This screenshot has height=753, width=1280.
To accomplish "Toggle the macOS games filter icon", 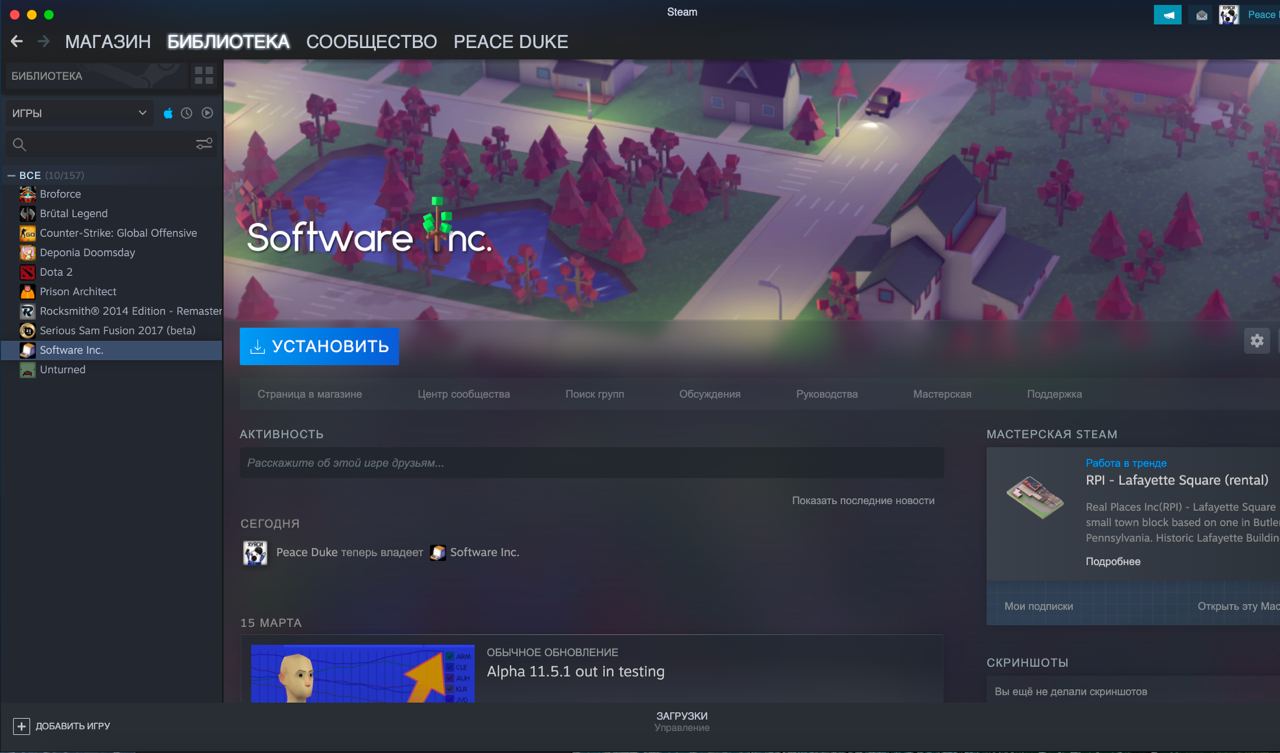I will coord(168,113).
